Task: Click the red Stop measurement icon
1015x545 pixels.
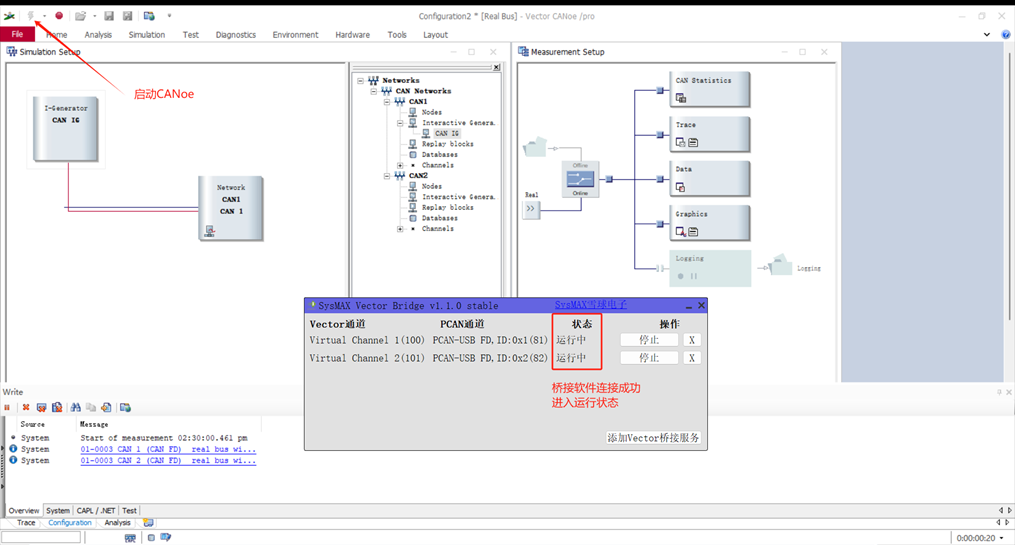Action: (59, 16)
